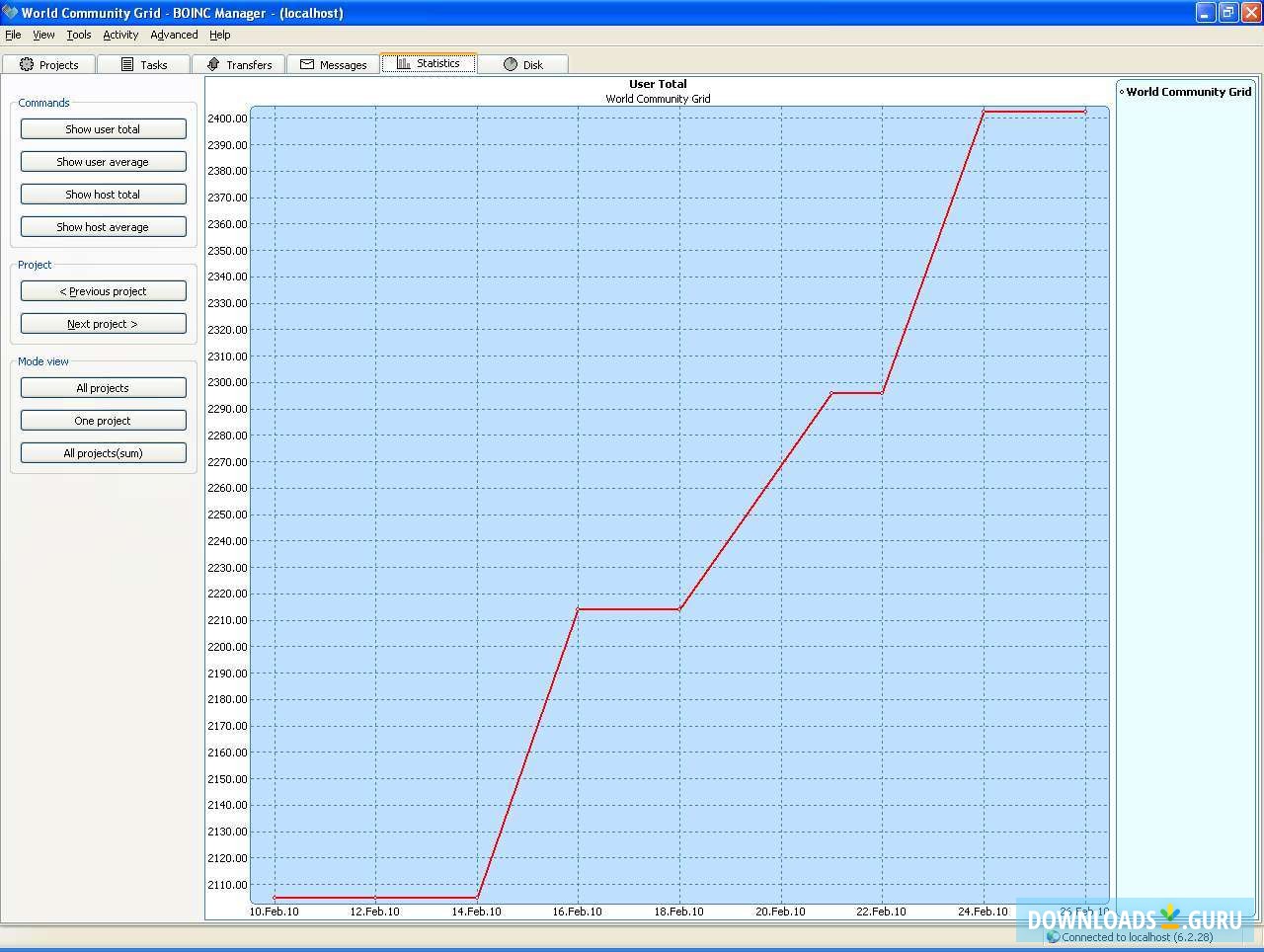Screen dimensions: 1264x952
Task: Open the Advanced menu
Action: (x=174, y=35)
